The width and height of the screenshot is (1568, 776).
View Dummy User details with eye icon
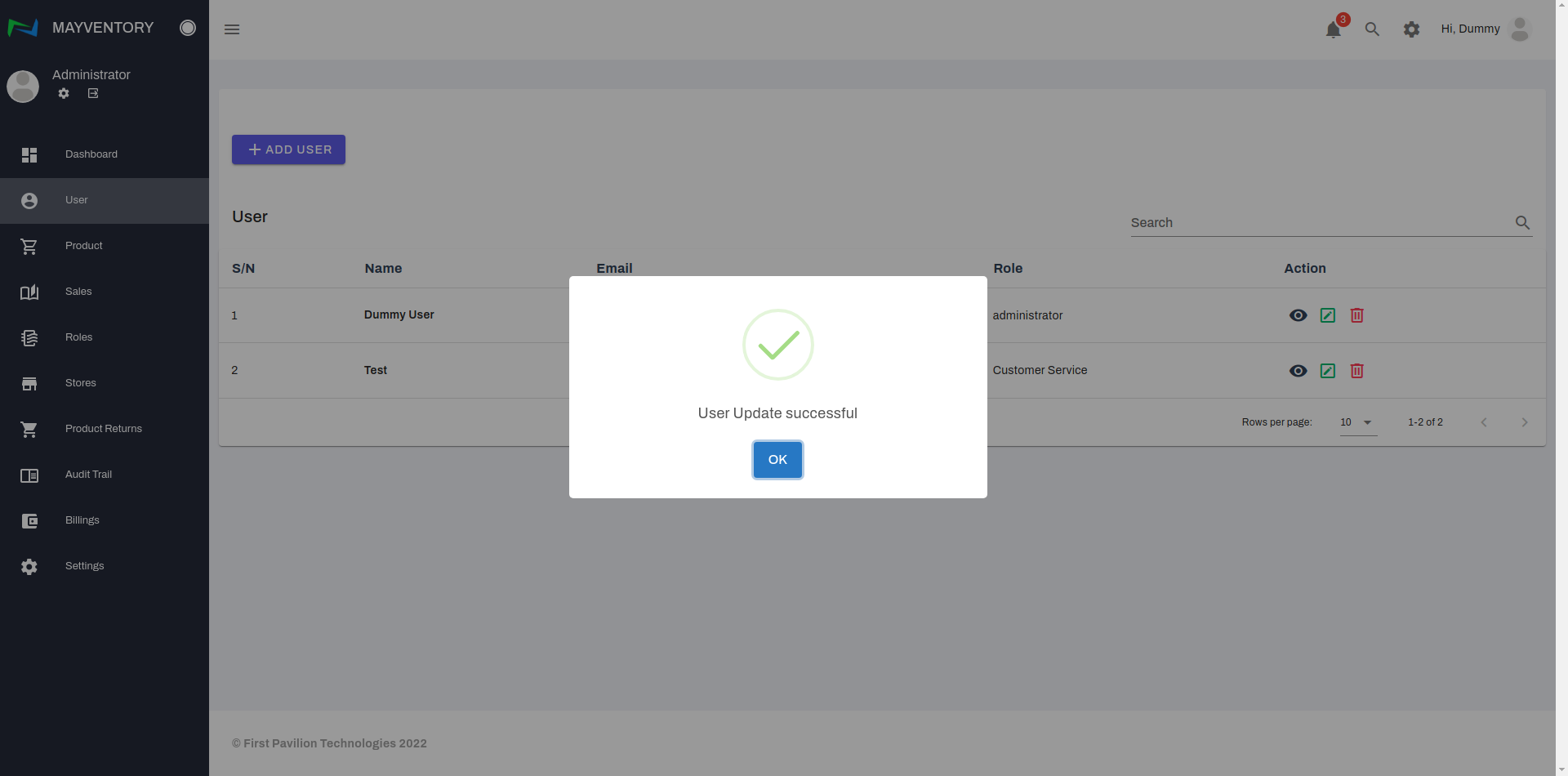(1298, 315)
